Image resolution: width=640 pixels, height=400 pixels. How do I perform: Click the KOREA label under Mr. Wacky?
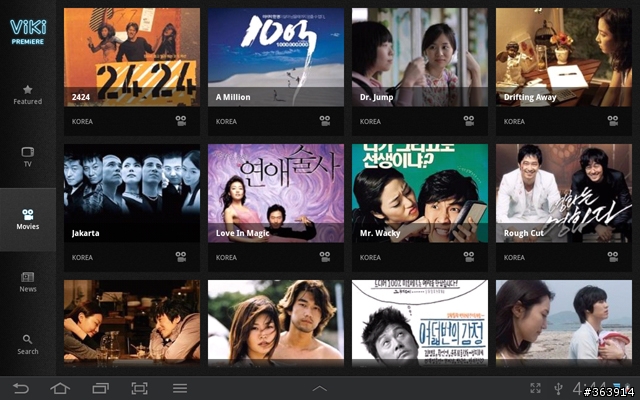[371, 257]
